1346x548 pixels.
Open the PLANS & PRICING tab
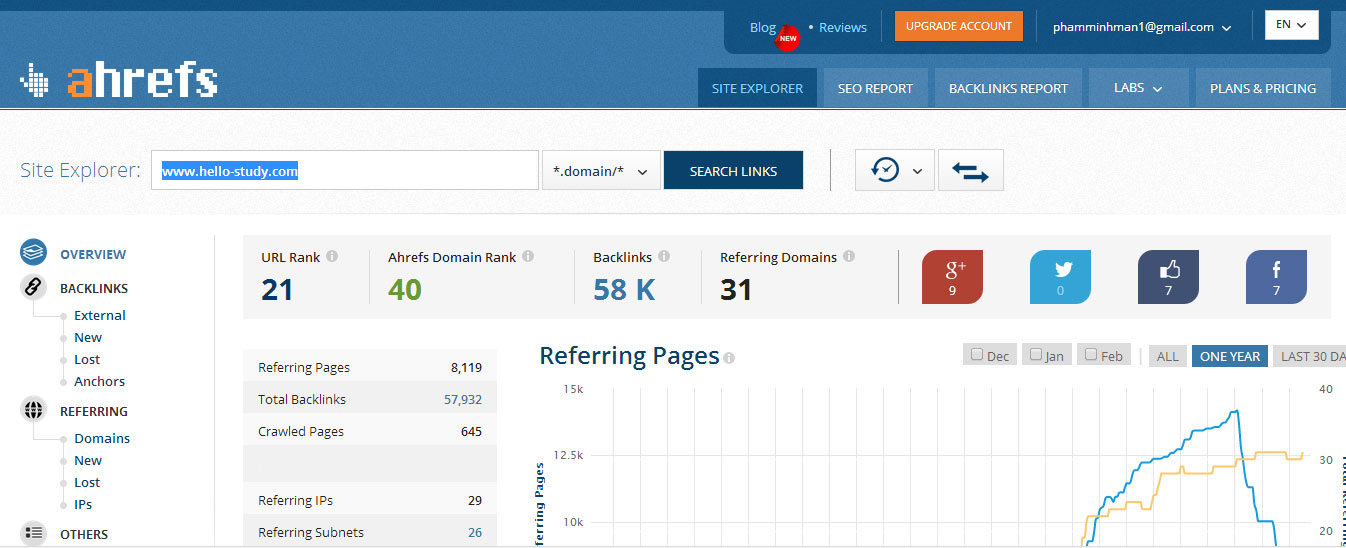(x=1263, y=88)
